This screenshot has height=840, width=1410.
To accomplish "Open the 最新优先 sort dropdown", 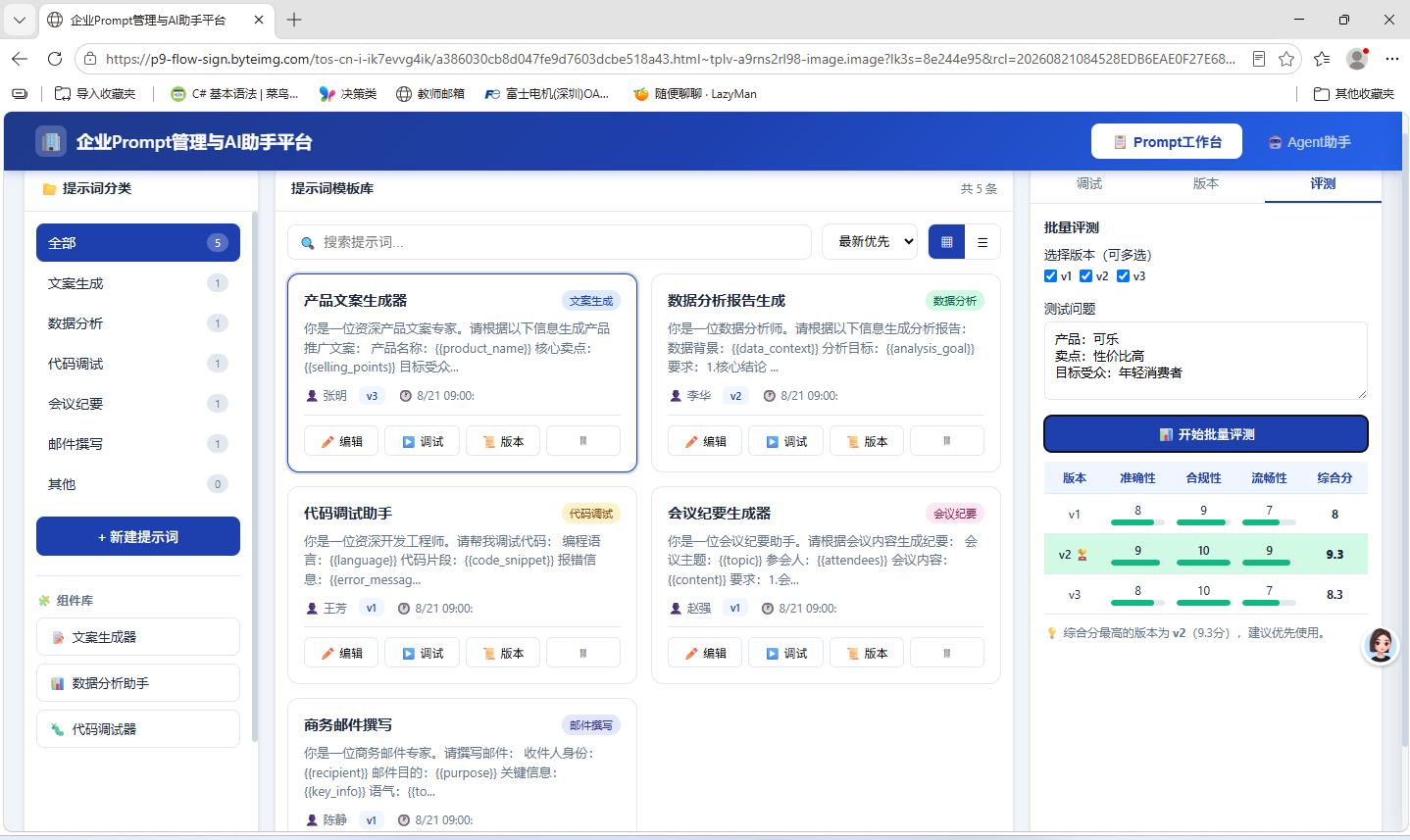I will [x=870, y=242].
